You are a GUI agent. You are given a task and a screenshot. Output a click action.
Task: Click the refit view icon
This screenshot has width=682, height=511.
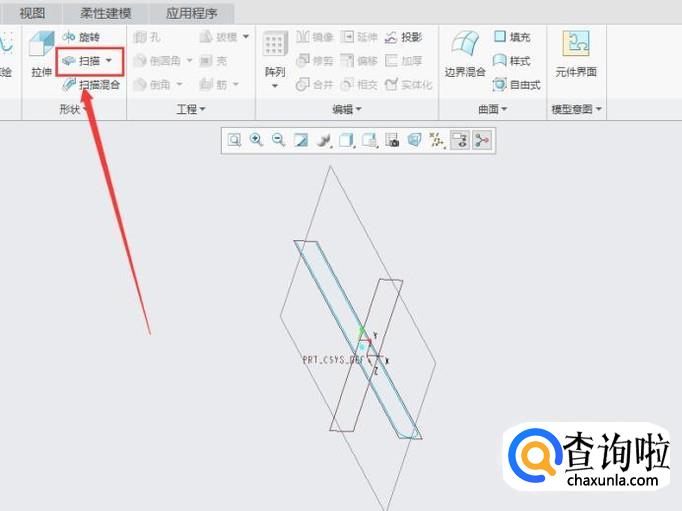point(234,140)
